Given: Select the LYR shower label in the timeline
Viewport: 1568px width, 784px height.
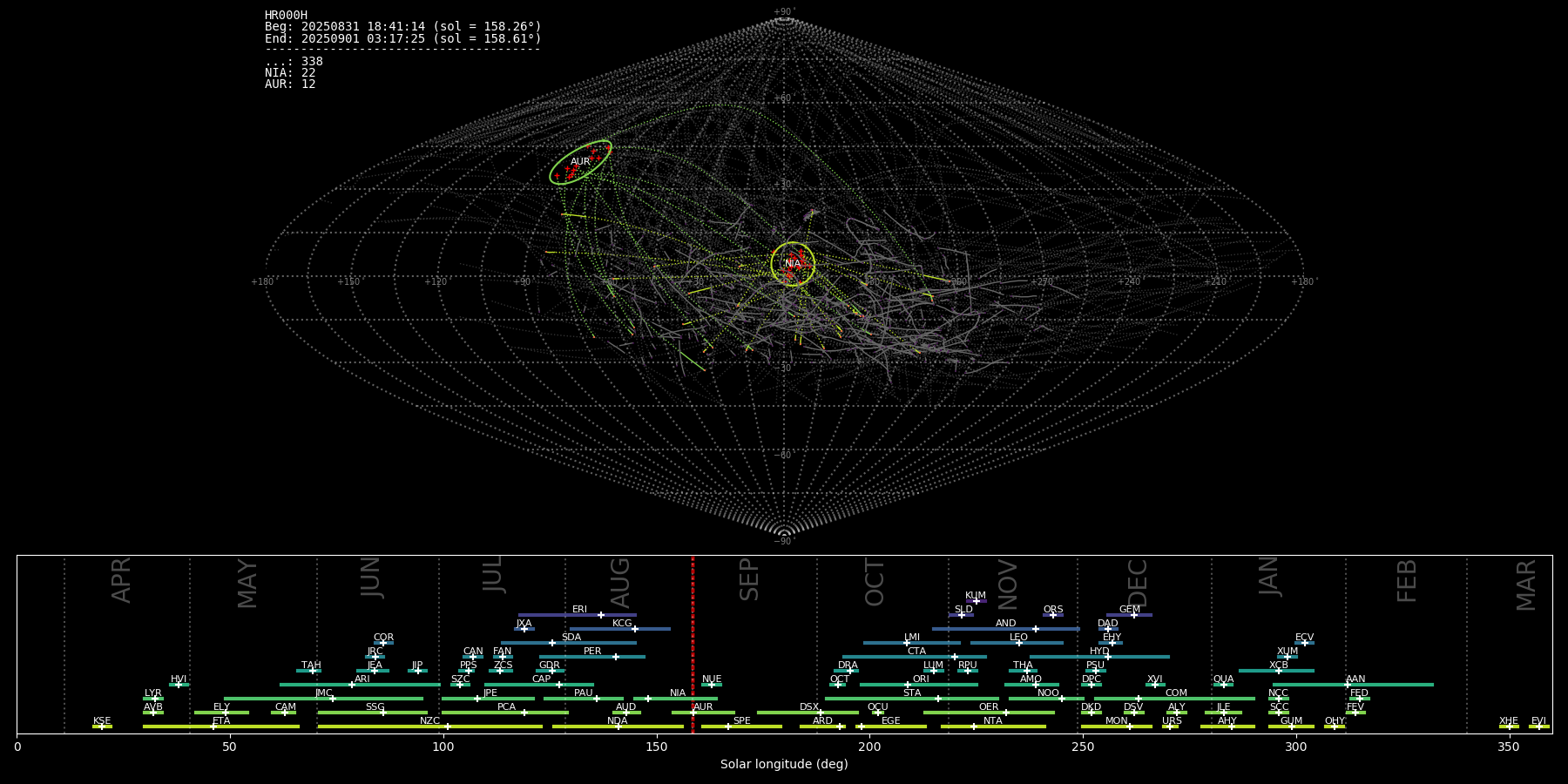Looking at the screenshot, I should (152, 693).
